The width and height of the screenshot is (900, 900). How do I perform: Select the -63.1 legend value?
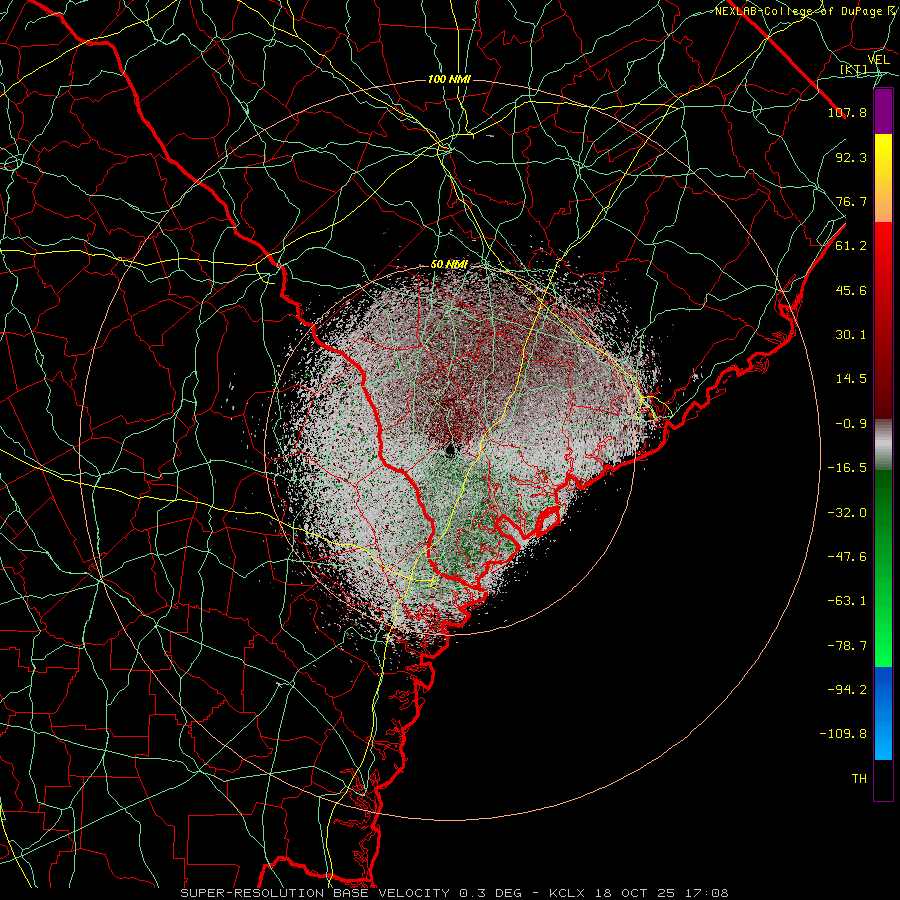click(x=847, y=601)
